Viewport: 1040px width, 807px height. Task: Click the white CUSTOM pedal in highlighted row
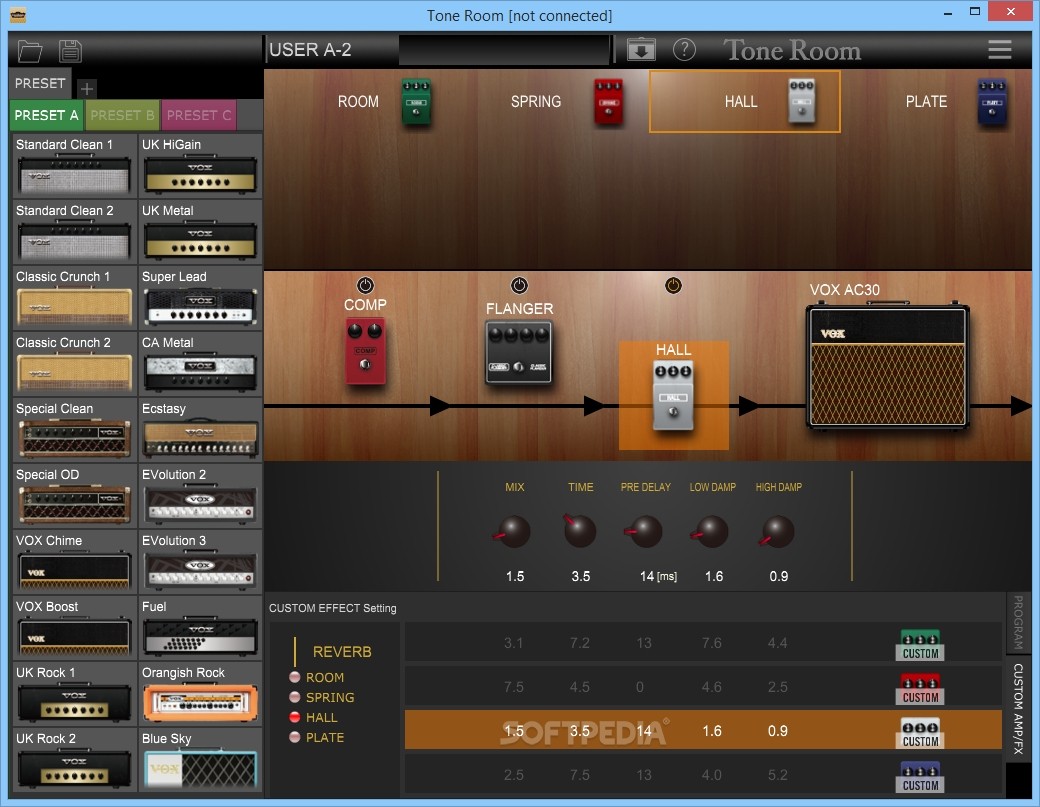point(921,733)
